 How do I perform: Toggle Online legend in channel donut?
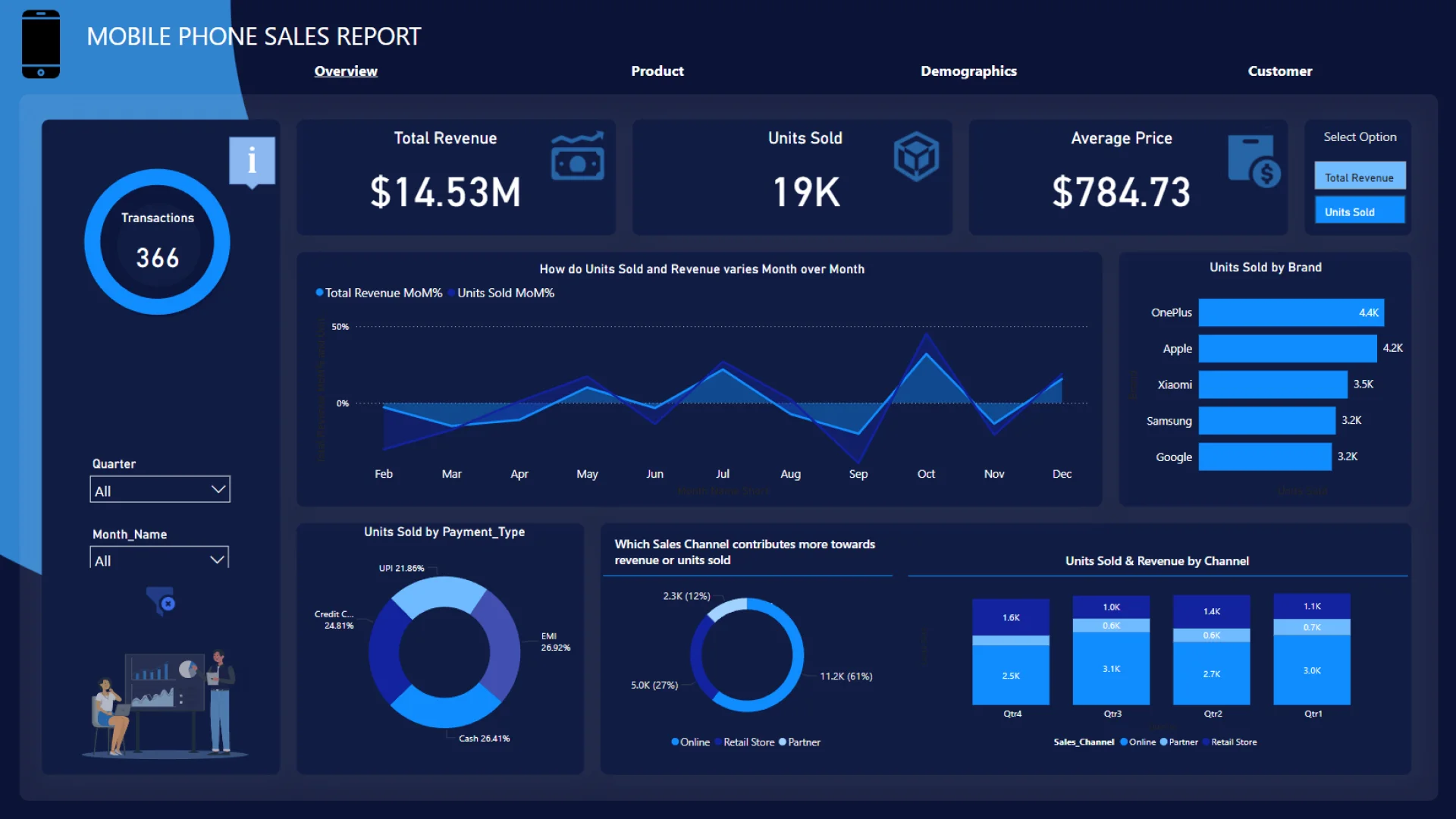[x=690, y=742]
